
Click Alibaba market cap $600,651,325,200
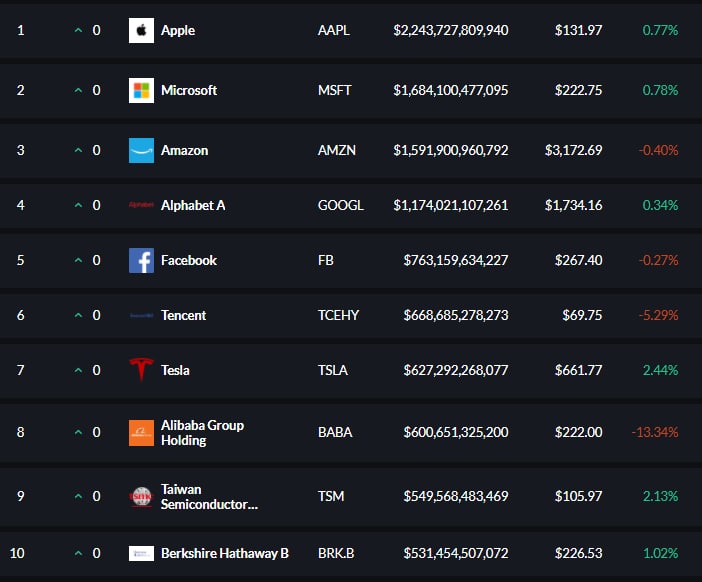click(x=456, y=432)
